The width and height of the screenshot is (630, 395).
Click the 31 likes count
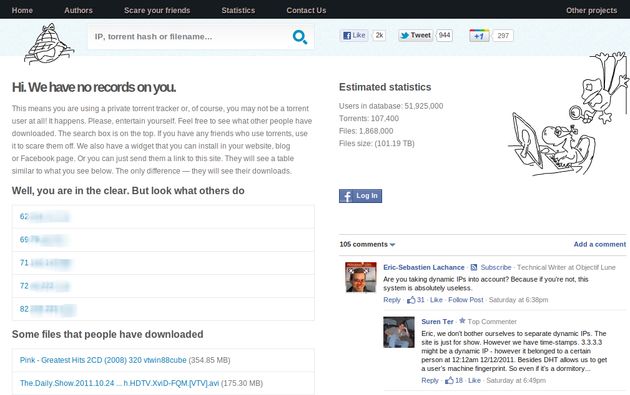tap(421, 300)
